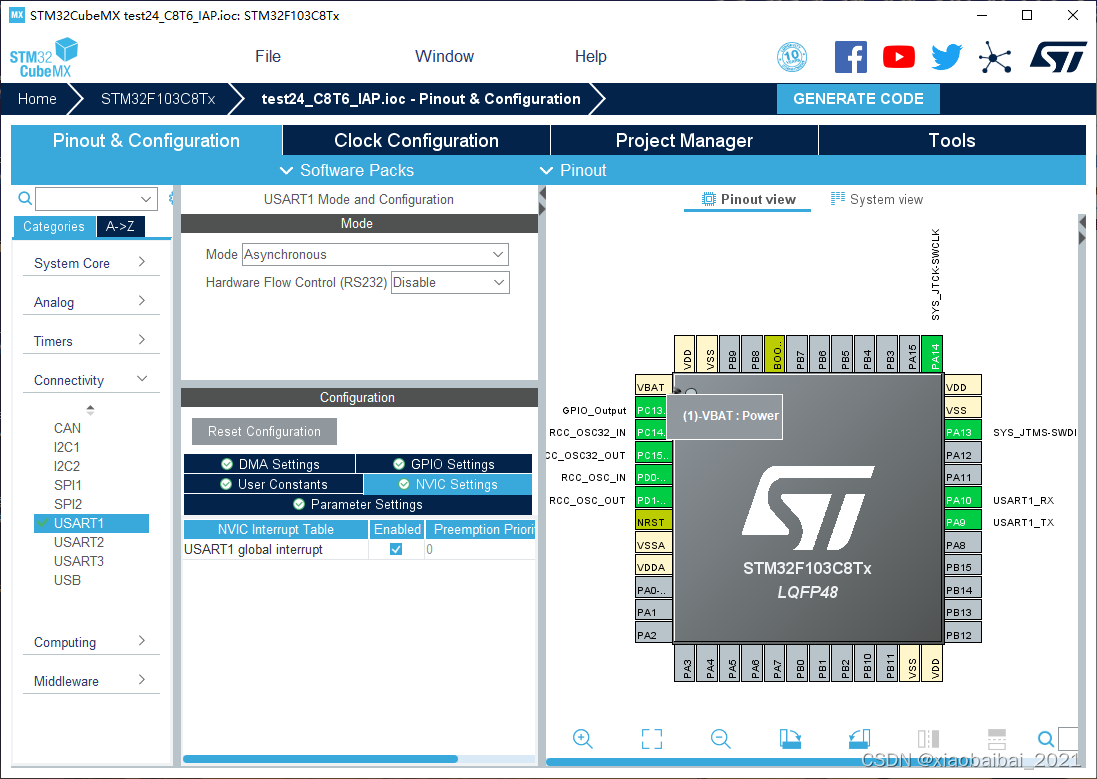Open the Parameter Settings tab
Screen dimensions: 1097x779
358,504
